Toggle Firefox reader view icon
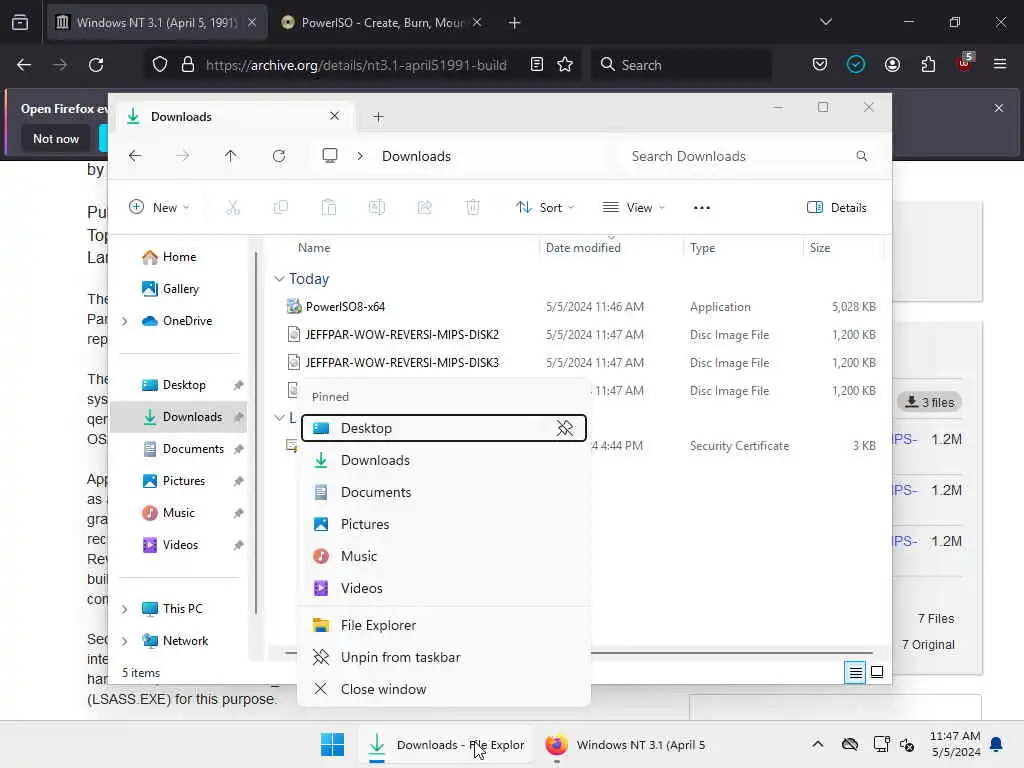1024x768 pixels. tap(537, 65)
